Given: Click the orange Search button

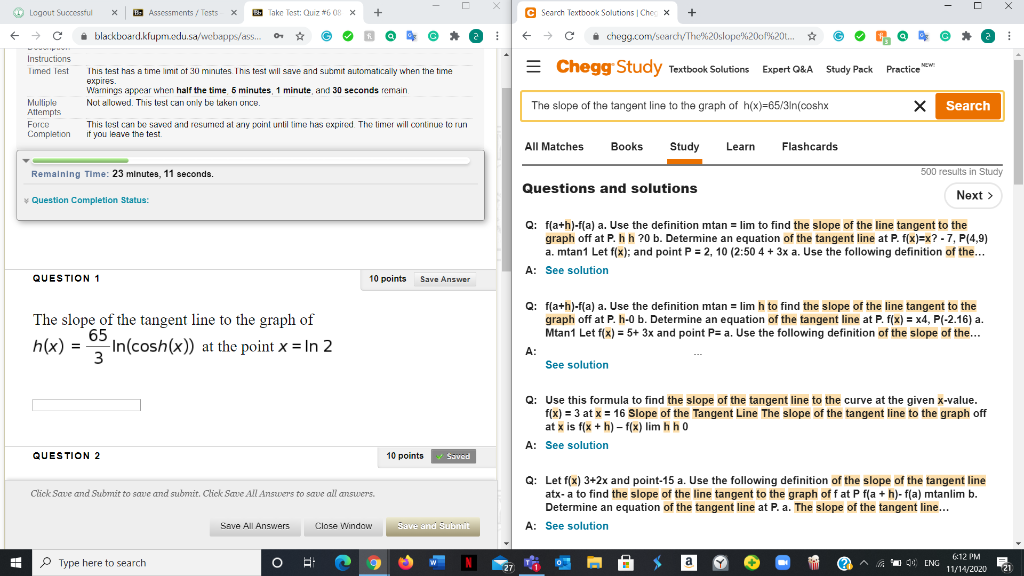Looking at the screenshot, I should 968,106.
